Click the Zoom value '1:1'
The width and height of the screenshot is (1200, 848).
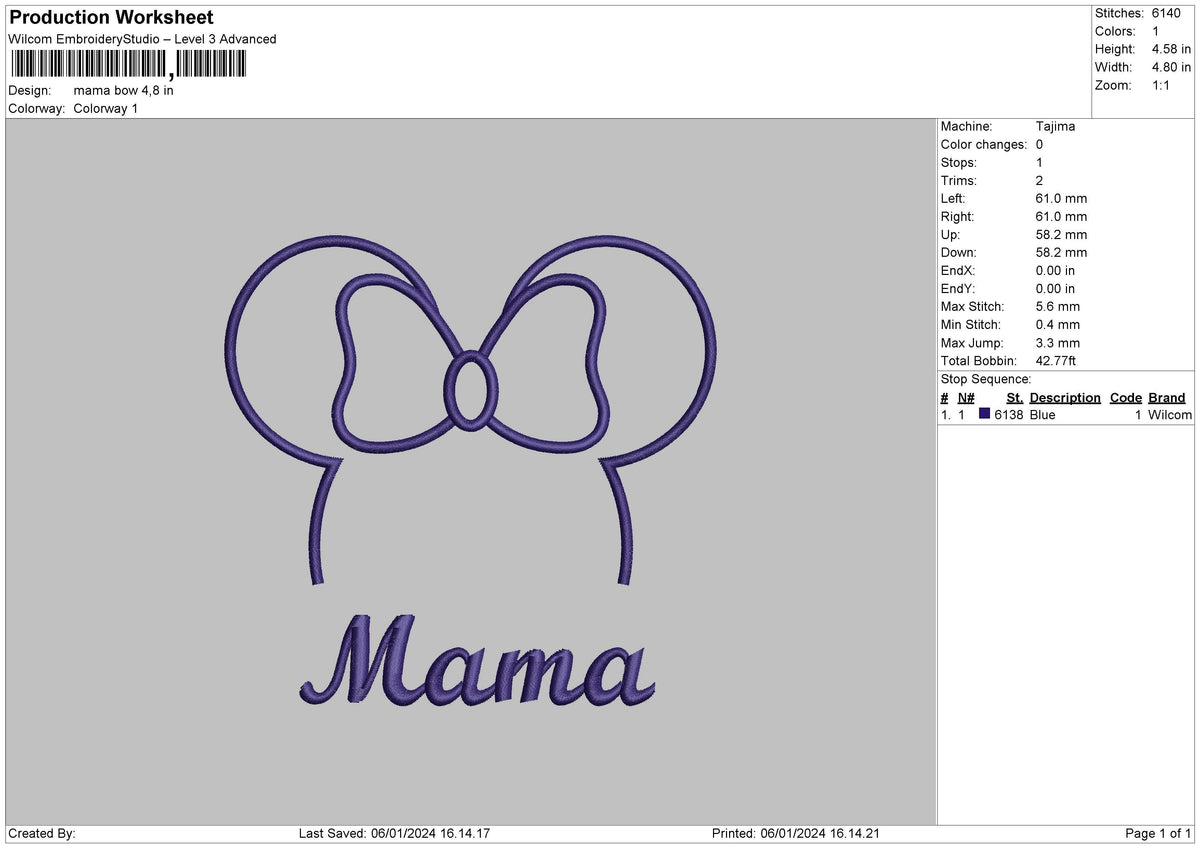(1162, 85)
